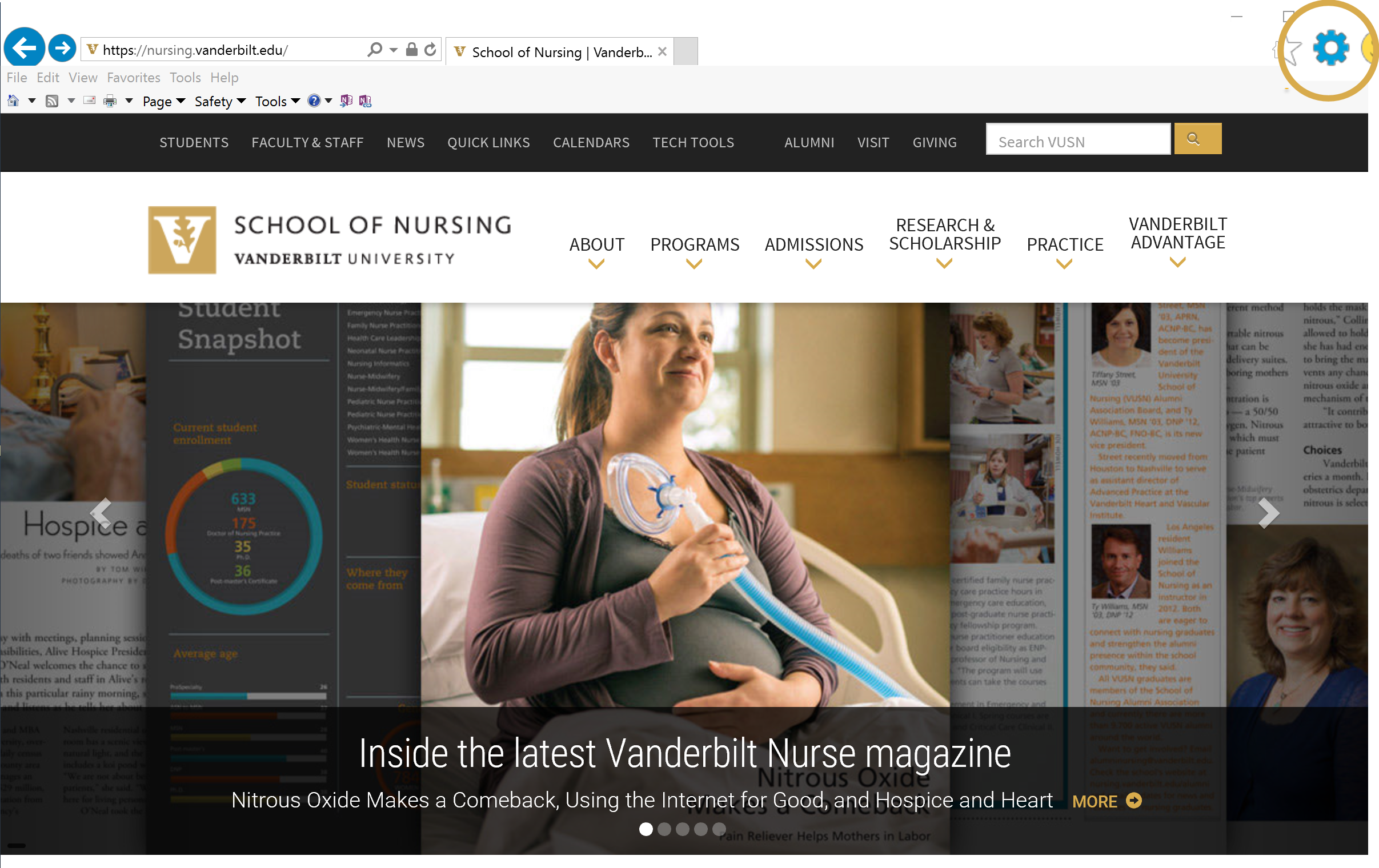Open the Favorites menu
The image size is (1379, 868).
pos(134,77)
